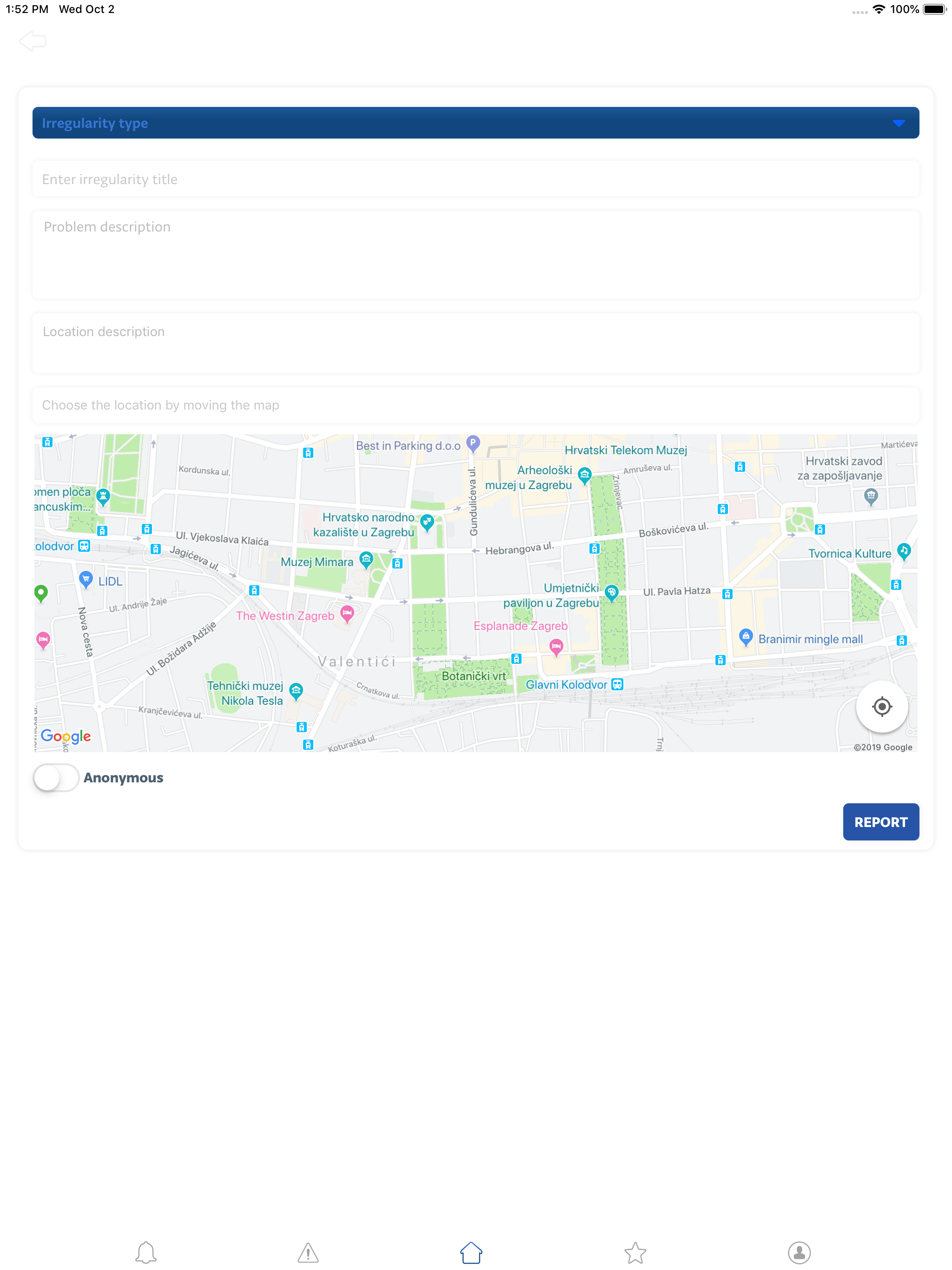Image resolution: width=952 pixels, height=1270 pixels.
Task: Click the irregularity title input field
Action: point(476,179)
